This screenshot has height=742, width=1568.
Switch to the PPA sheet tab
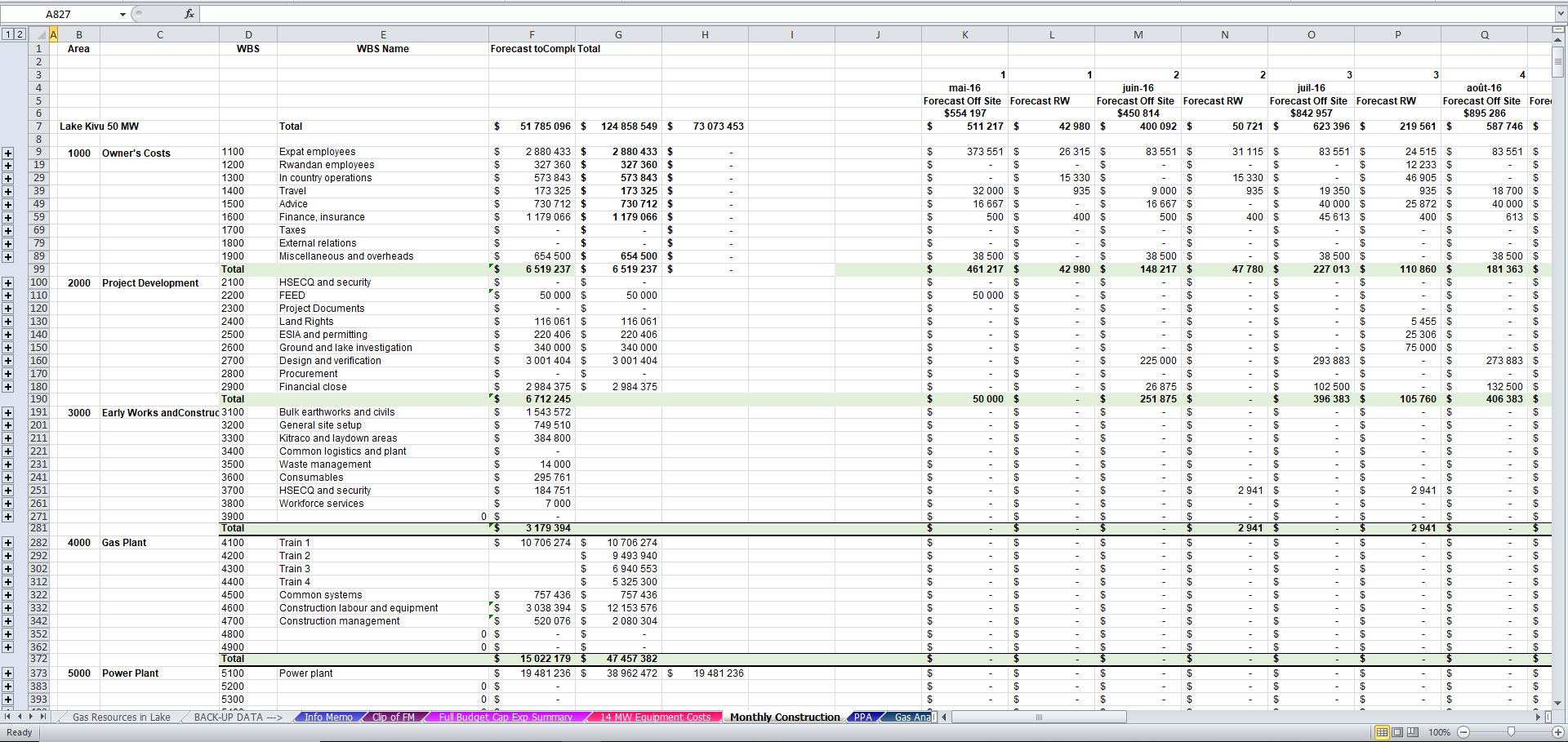(862, 718)
